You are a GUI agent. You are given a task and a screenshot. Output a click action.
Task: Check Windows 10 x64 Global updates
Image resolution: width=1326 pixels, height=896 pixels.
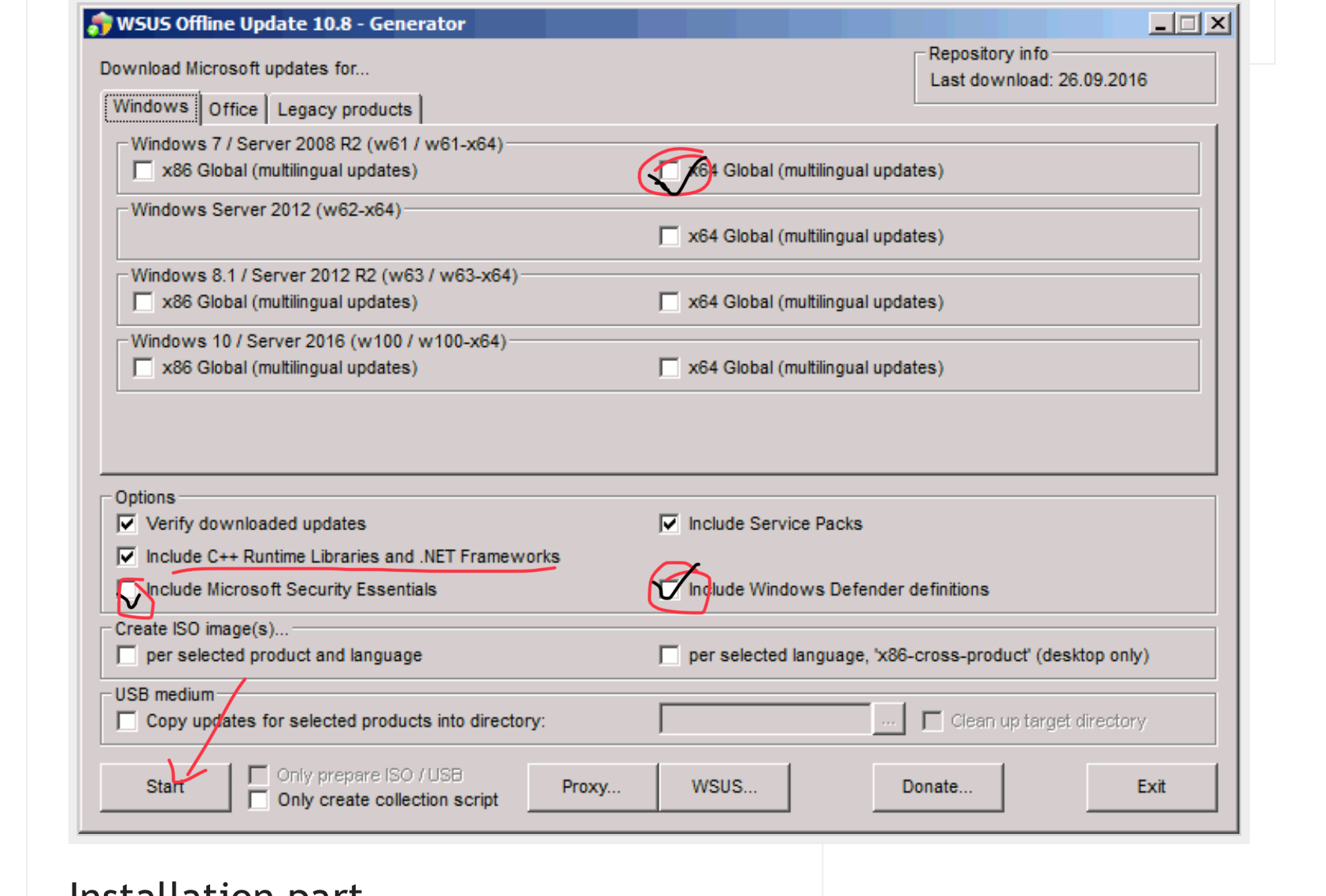point(670,367)
